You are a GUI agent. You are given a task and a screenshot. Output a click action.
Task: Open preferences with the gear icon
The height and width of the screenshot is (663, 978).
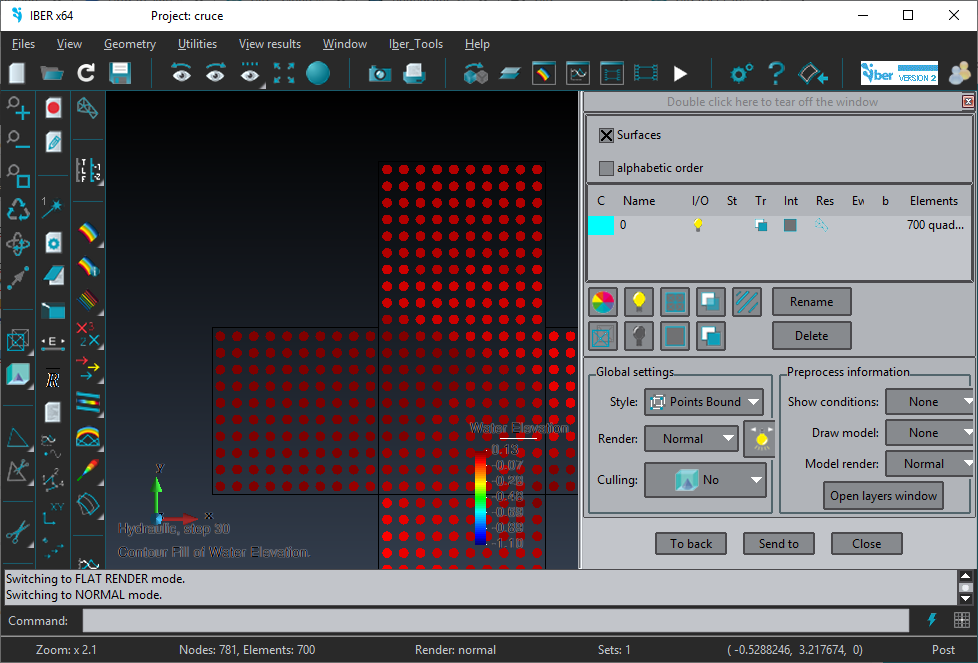741,73
